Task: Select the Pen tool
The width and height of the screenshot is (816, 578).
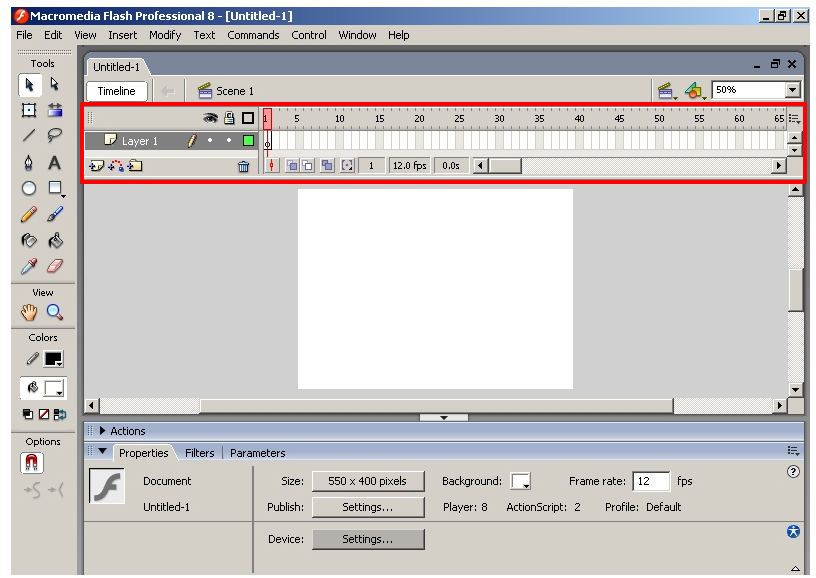Action: [29, 162]
